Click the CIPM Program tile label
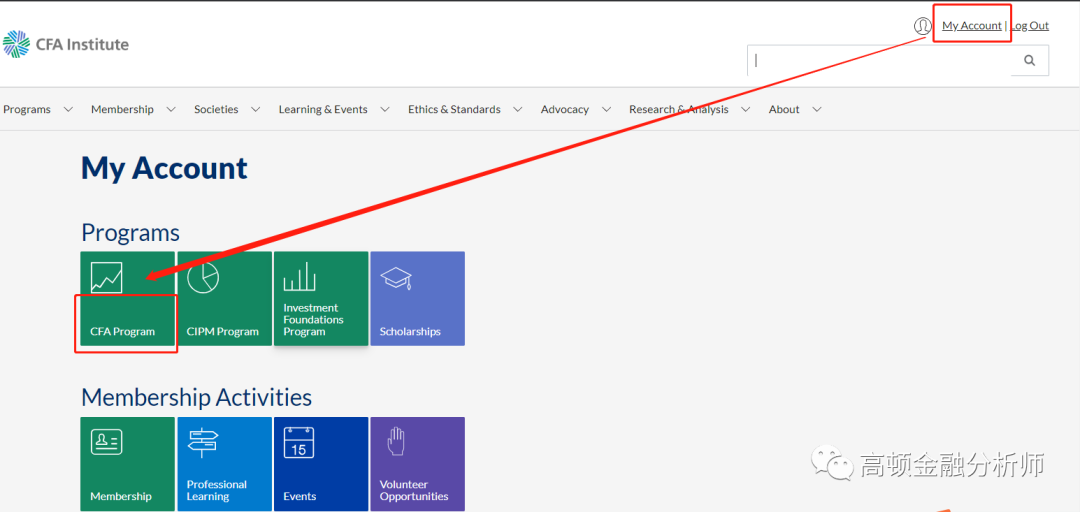 222,331
